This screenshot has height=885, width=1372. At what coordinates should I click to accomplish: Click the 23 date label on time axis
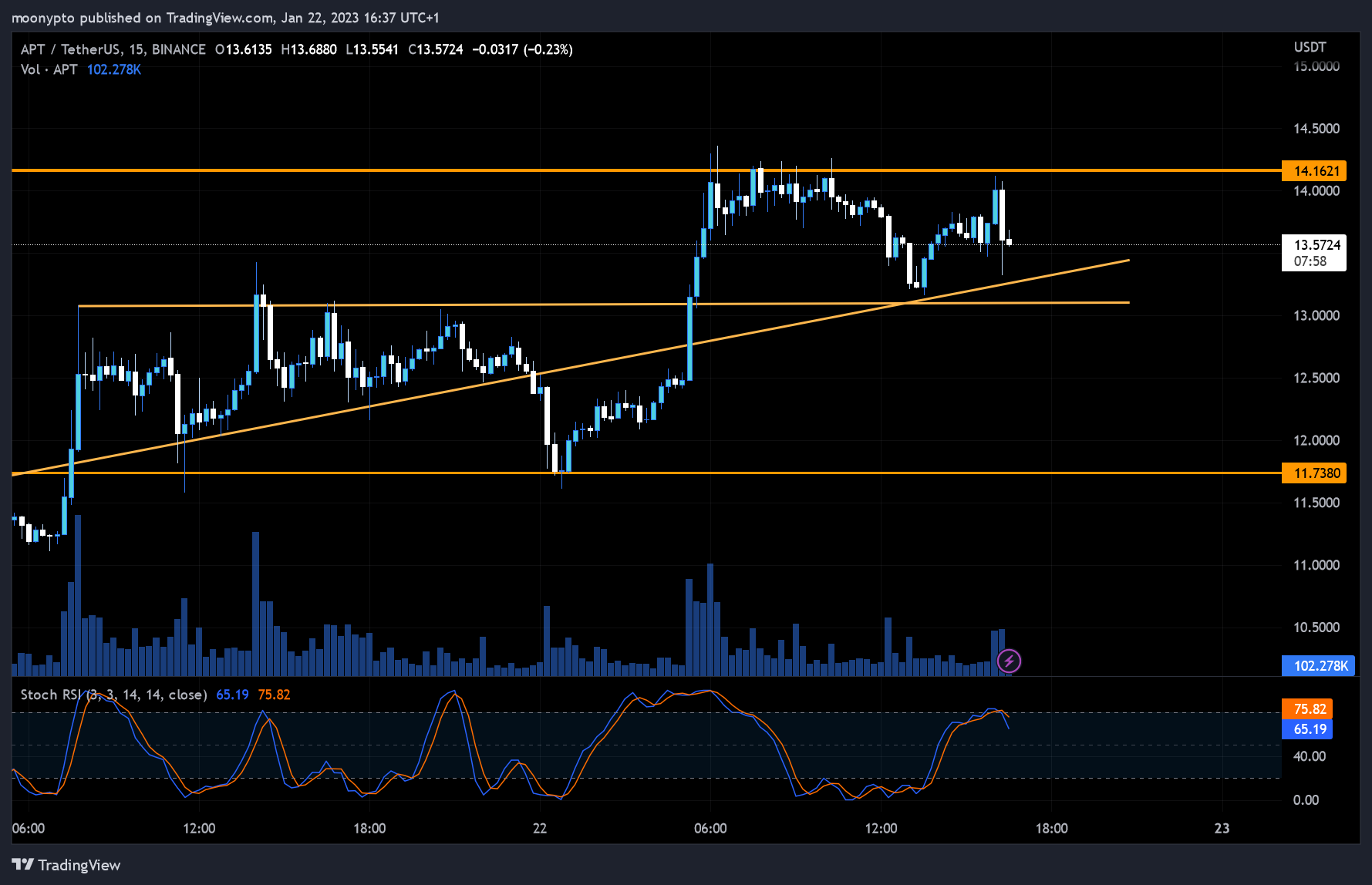pyautogui.click(x=1222, y=828)
